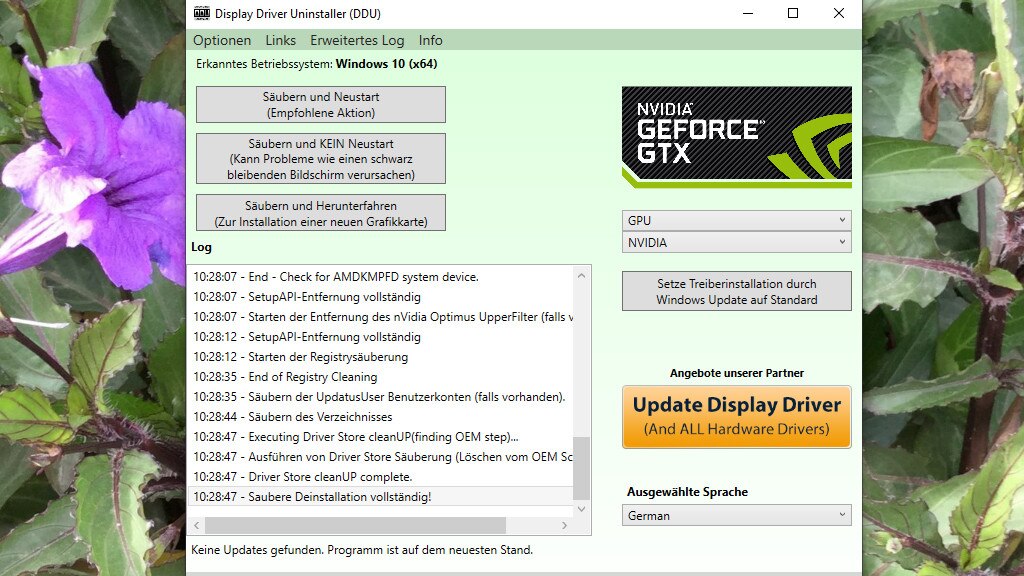
Task: Click the 'Ausgewählte Sprache' label
Action: 687,492
